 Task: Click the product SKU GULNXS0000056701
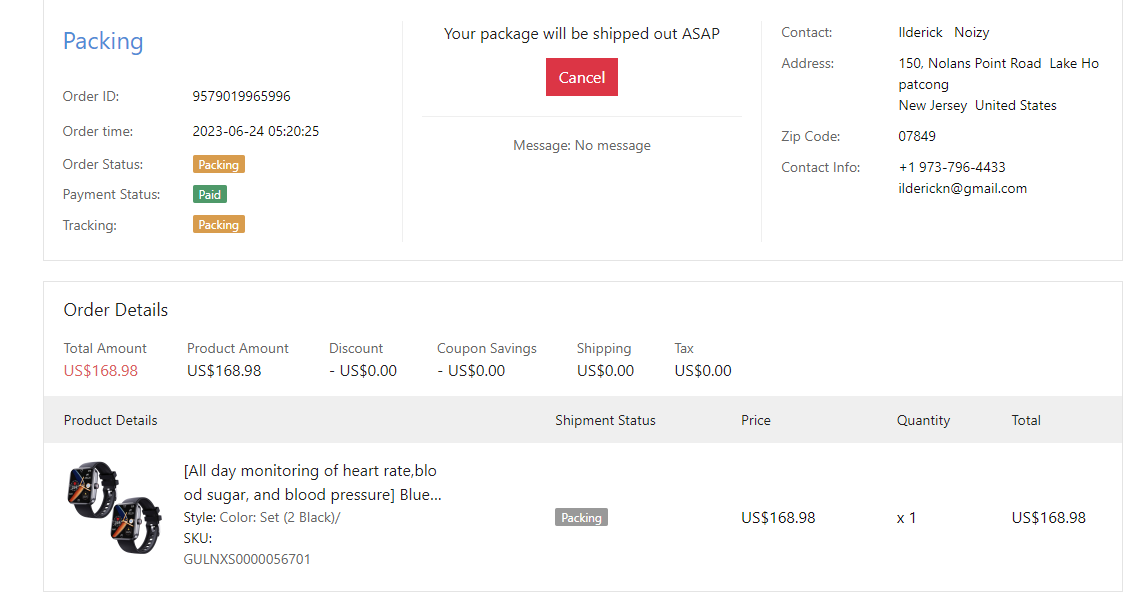pos(247,559)
